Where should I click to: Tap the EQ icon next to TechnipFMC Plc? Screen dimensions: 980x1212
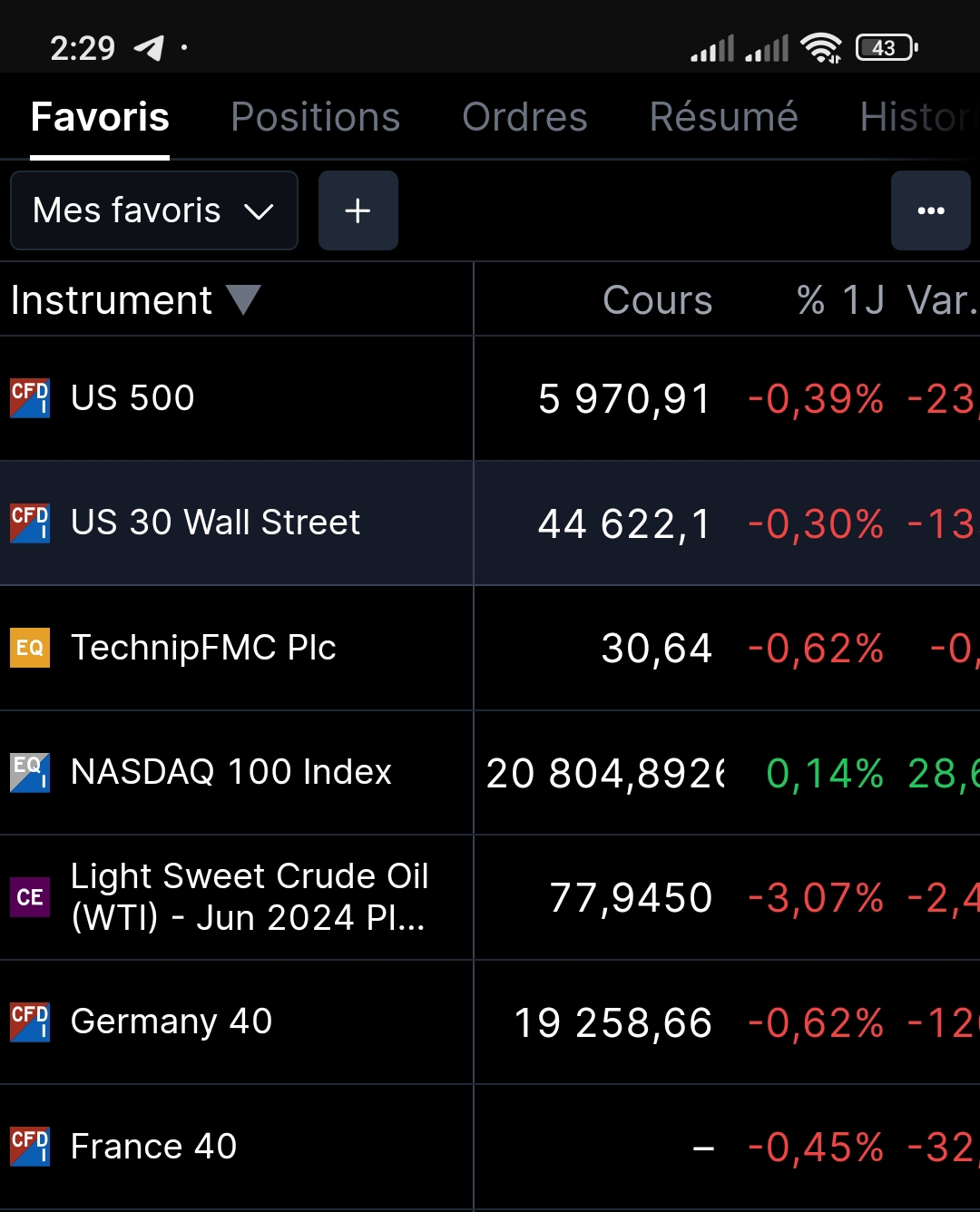coord(30,648)
